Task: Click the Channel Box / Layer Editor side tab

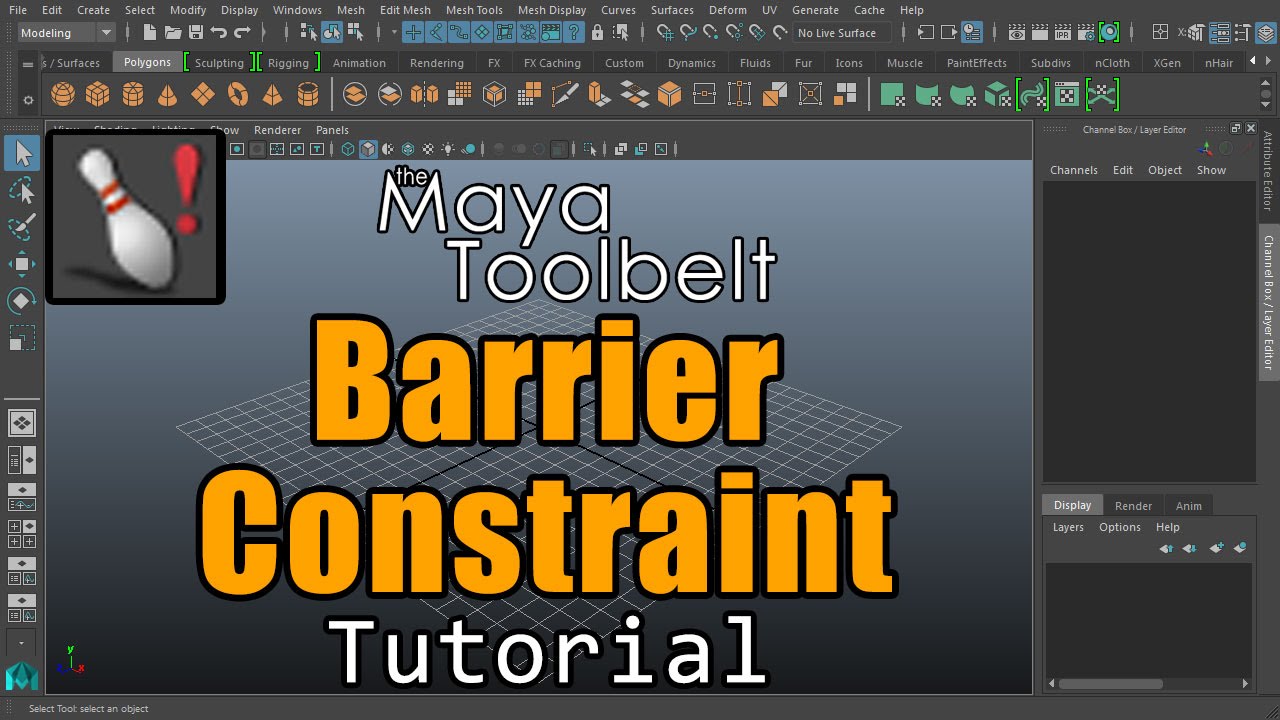Action: (x=1268, y=302)
